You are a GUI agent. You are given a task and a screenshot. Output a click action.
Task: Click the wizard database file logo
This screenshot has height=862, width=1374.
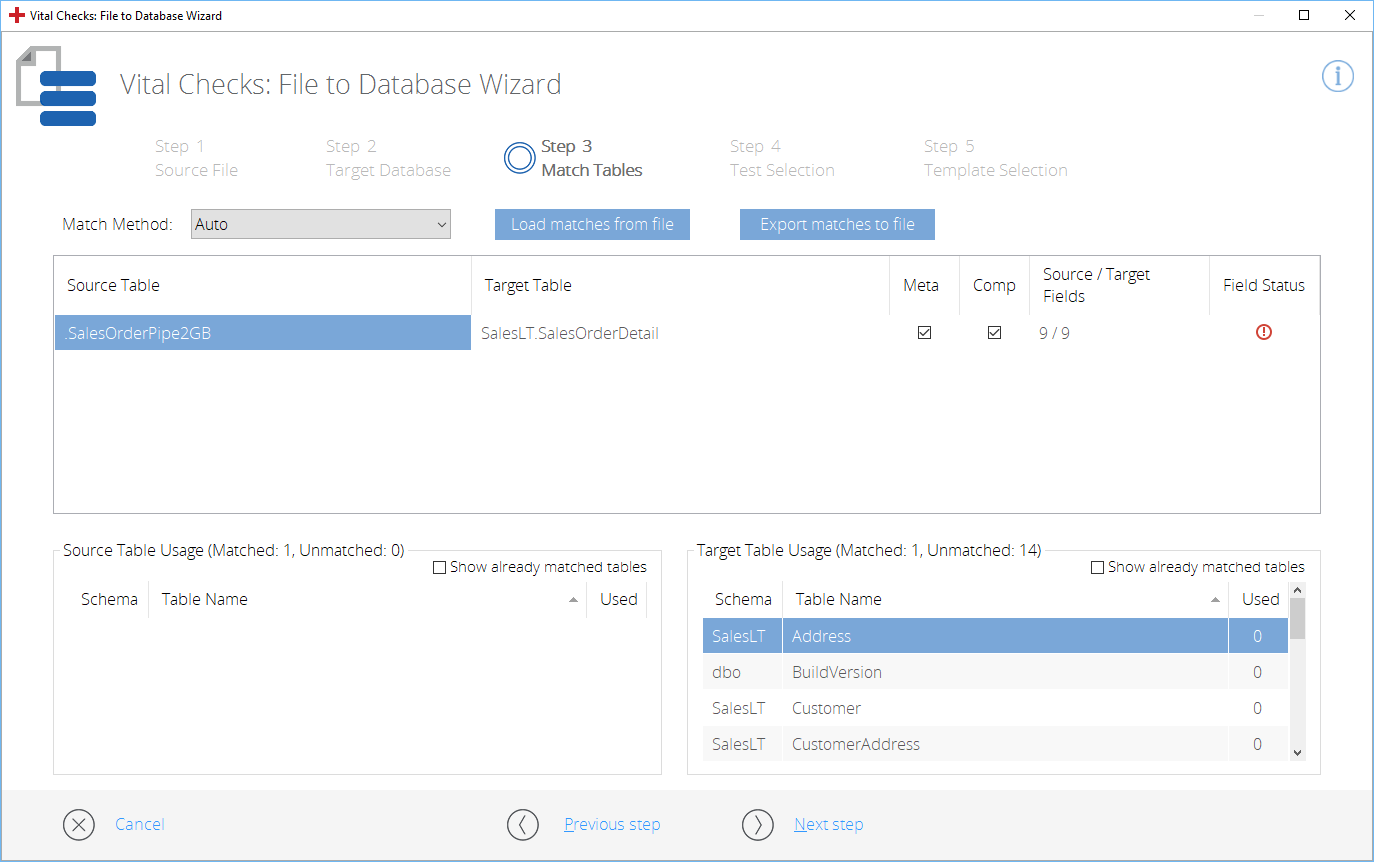coord(56,88)
